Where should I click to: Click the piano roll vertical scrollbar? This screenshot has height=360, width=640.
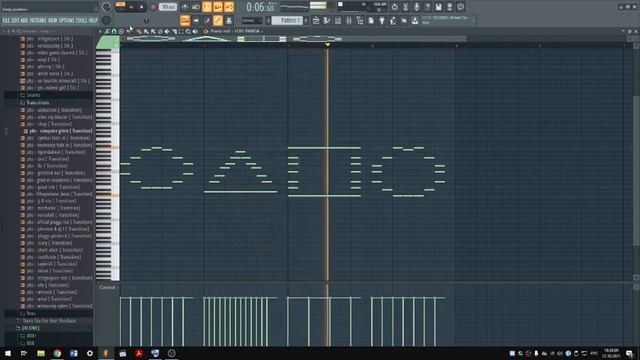636,171
